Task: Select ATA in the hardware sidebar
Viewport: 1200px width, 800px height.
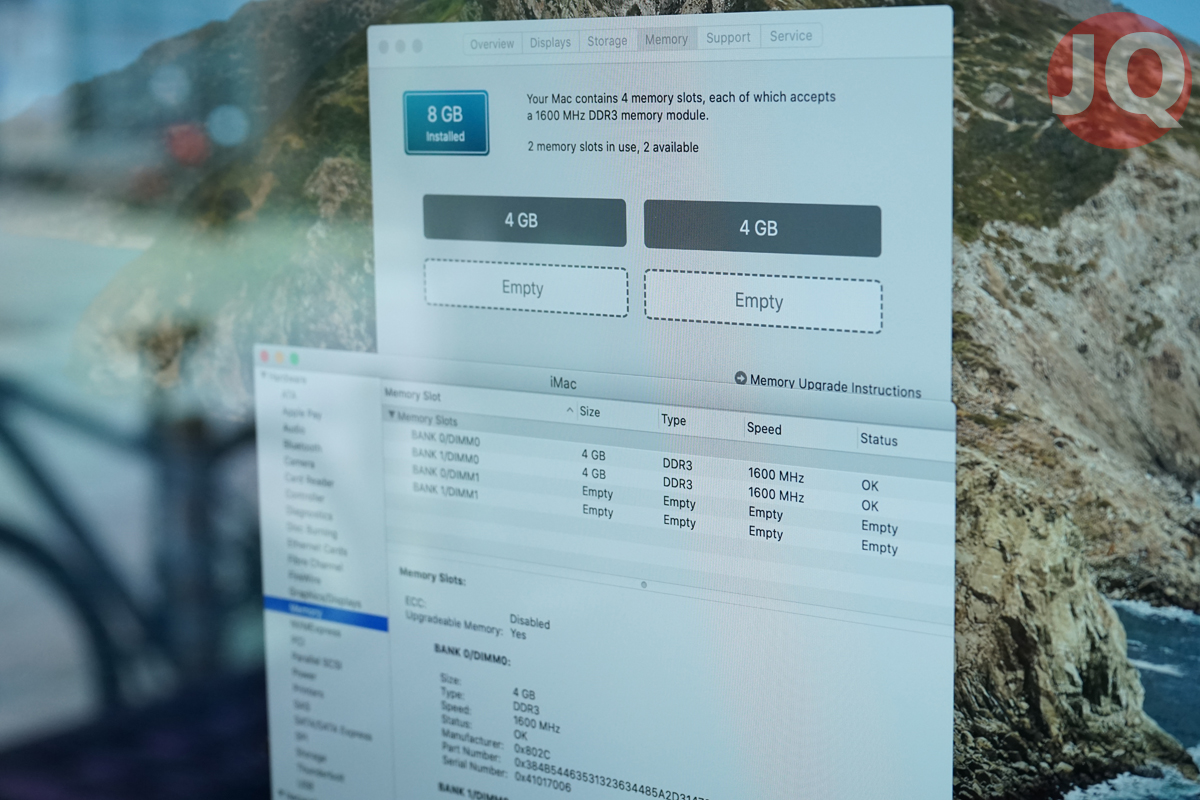Action: (x=289, y=396)
